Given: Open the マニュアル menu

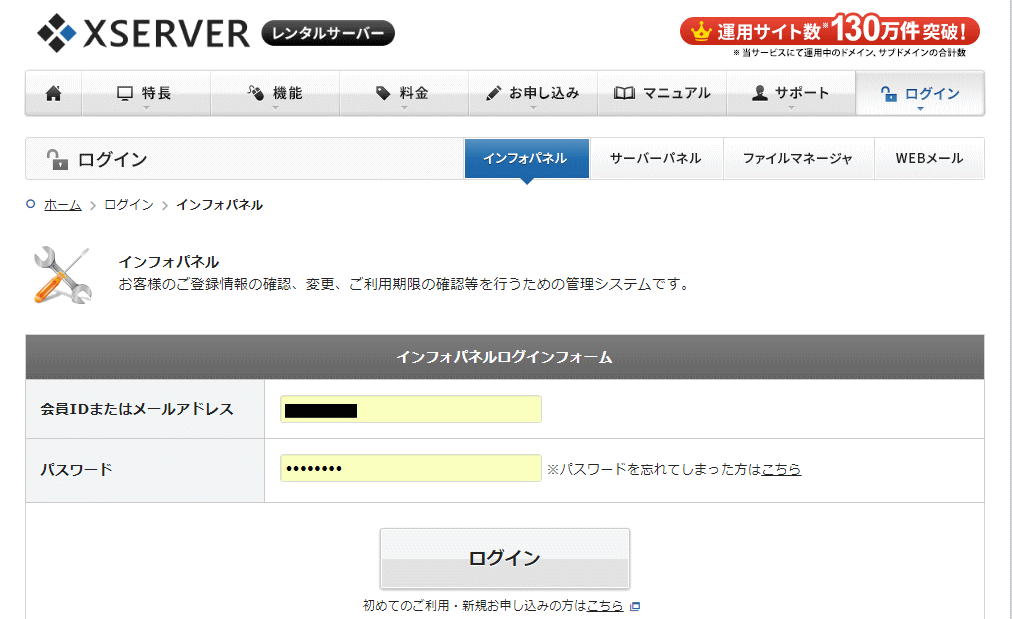Looking at the screenshot, I should click(x=662, y=94).
